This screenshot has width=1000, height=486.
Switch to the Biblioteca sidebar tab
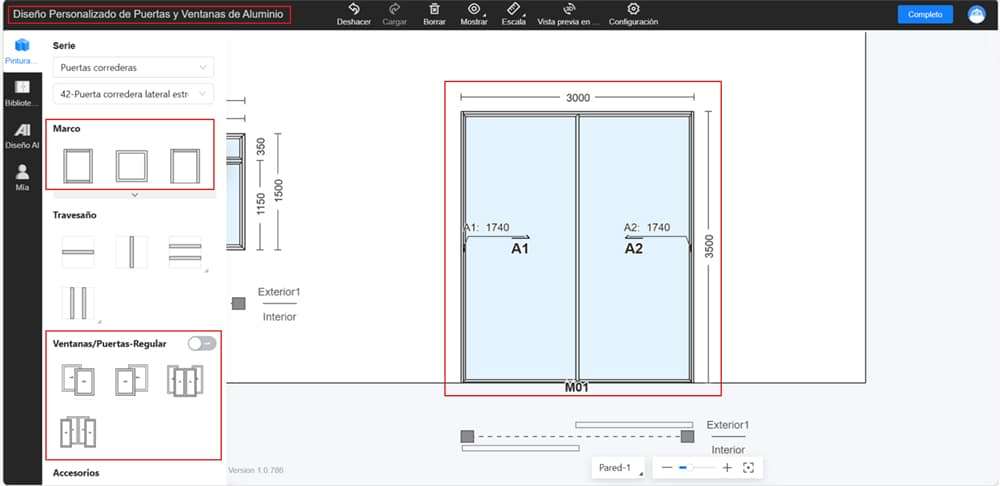click(x=22, y=94)
